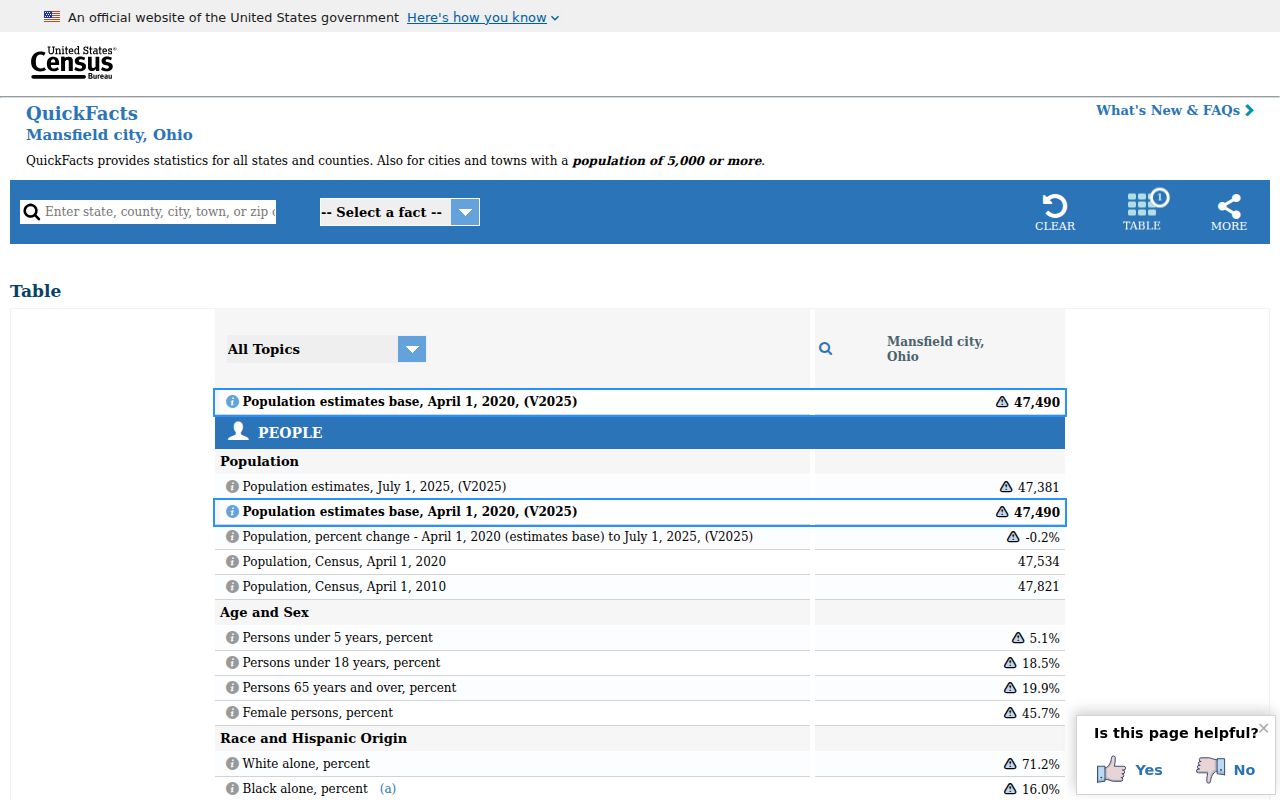
Task: Click the QuickFacts heading link
Action: coord(82,113)
